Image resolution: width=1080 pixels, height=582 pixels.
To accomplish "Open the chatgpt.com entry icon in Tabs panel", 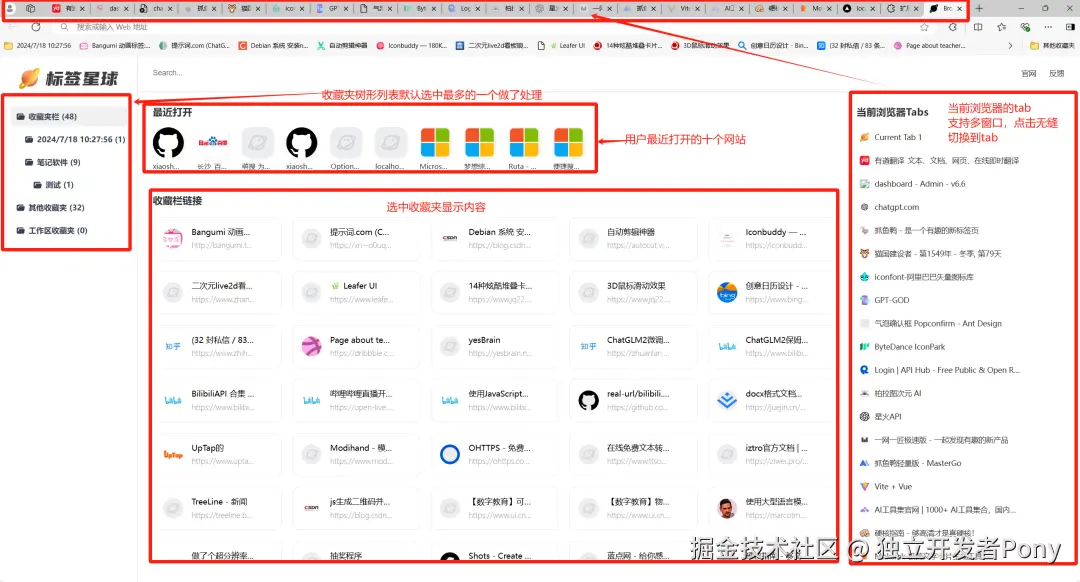I will tap(865, 207).
